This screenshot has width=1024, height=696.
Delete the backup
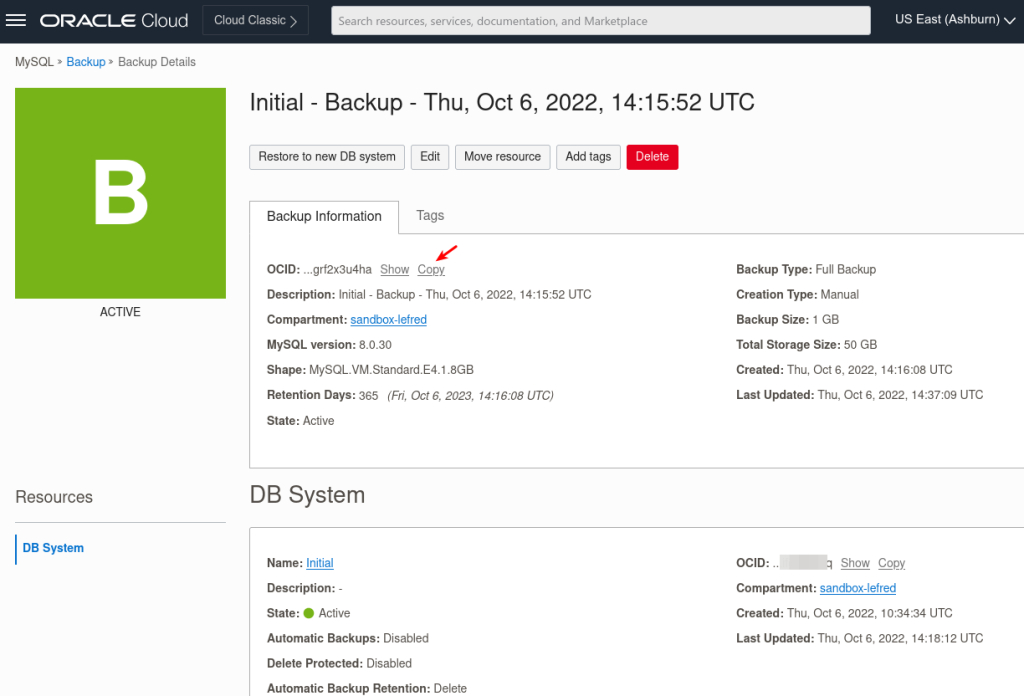(652, 157)
